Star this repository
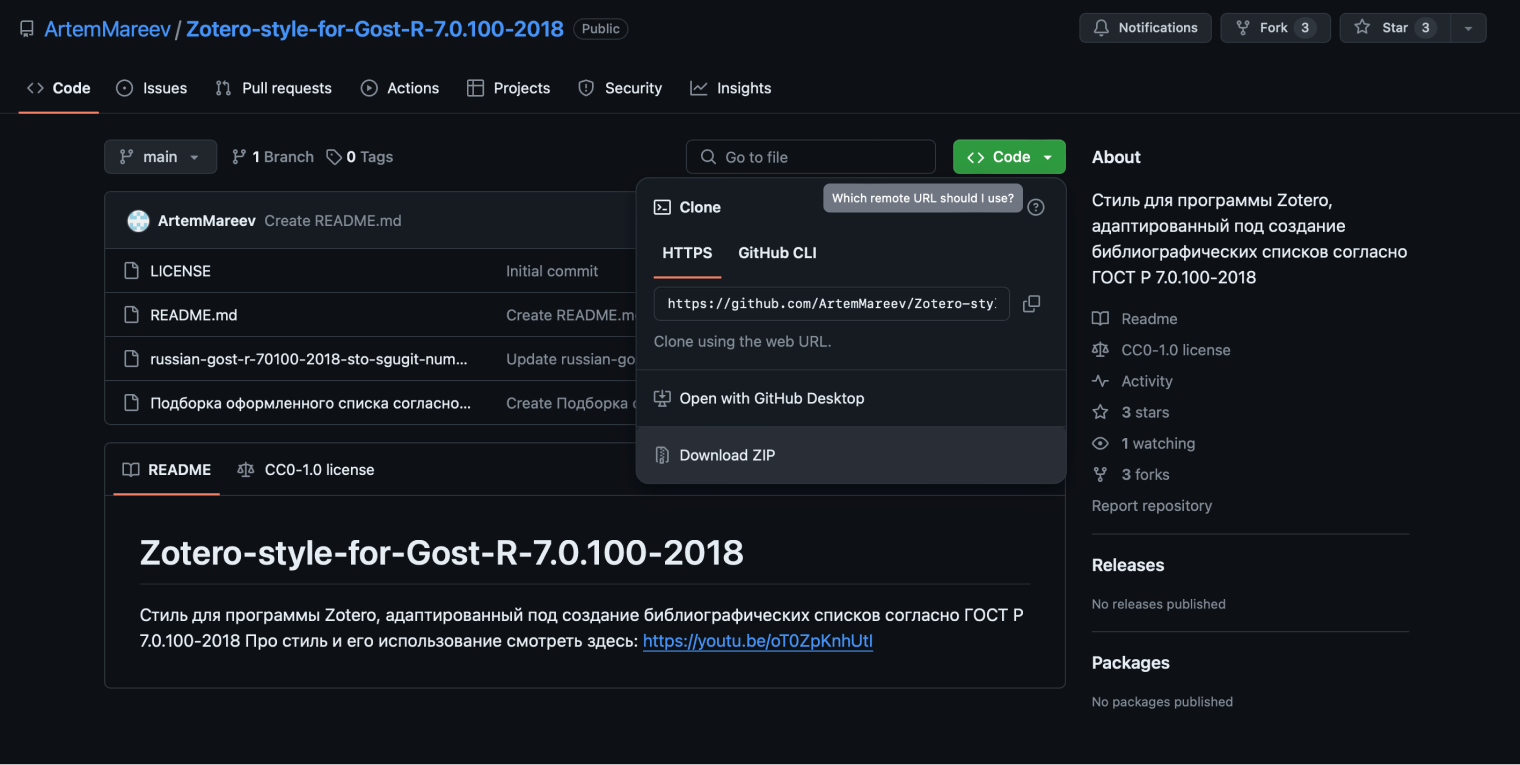1520x765 pixels. point(1394,28)
